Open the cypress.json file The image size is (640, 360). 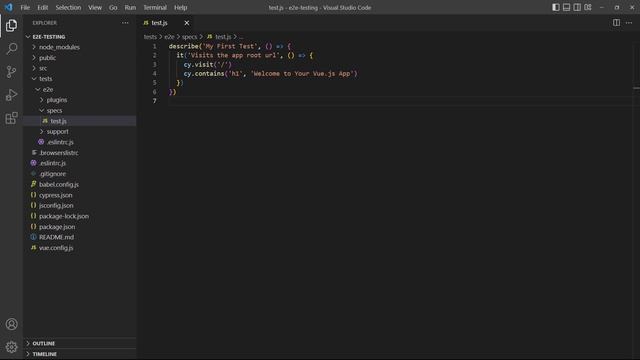pyautogui.click(x=80, y=195)
